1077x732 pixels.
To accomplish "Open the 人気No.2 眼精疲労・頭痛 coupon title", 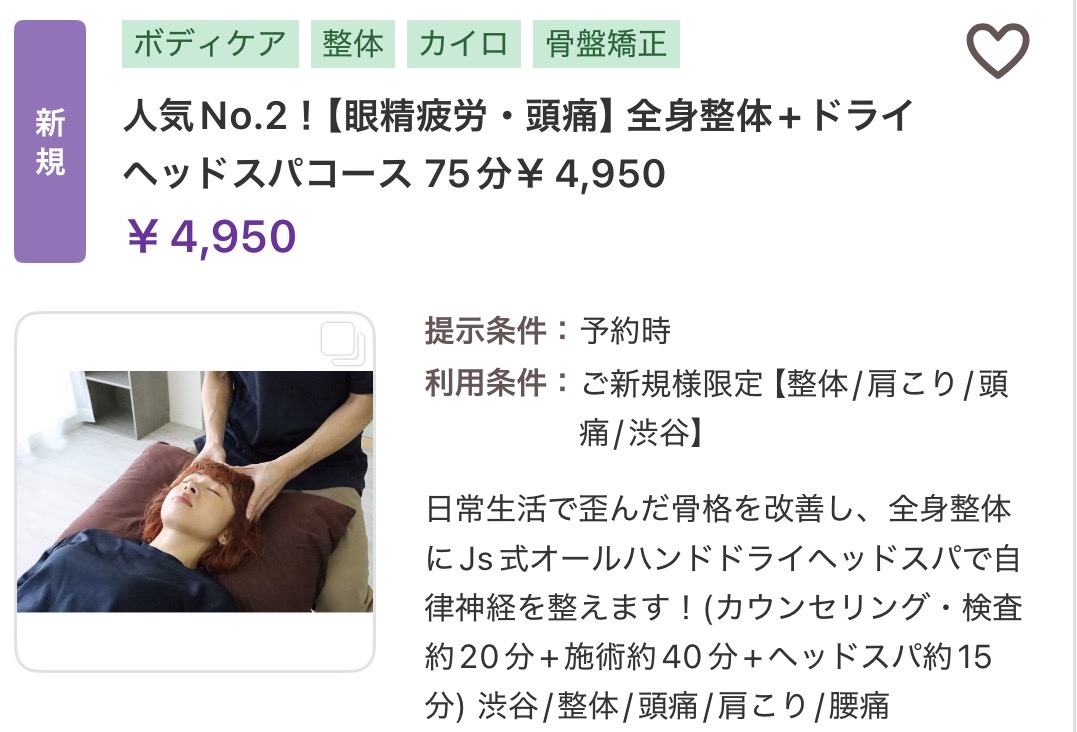I will pos(519,115).
